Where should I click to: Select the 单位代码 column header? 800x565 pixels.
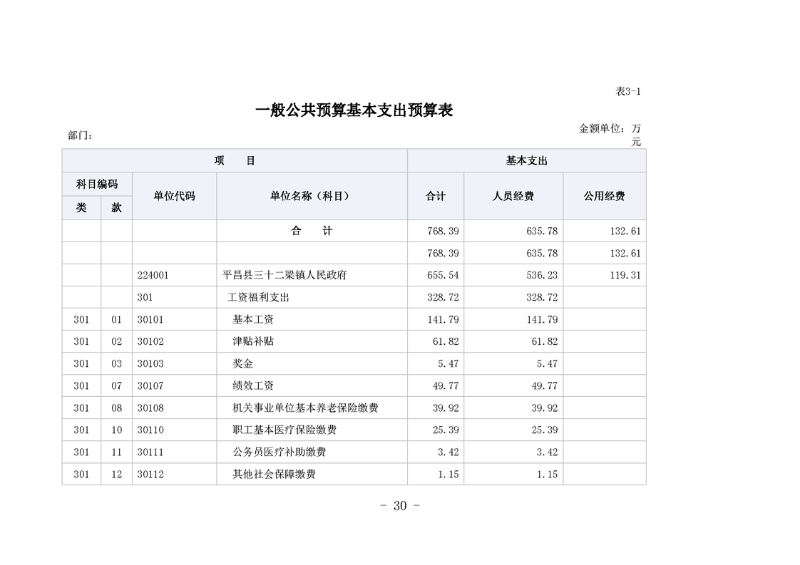coord(174,196)
